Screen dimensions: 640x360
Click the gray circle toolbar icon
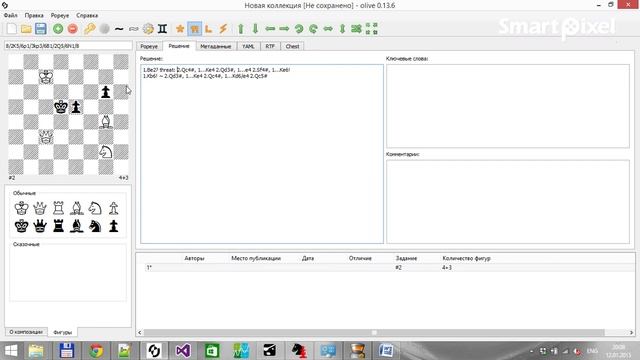click(x=104, y=29)
